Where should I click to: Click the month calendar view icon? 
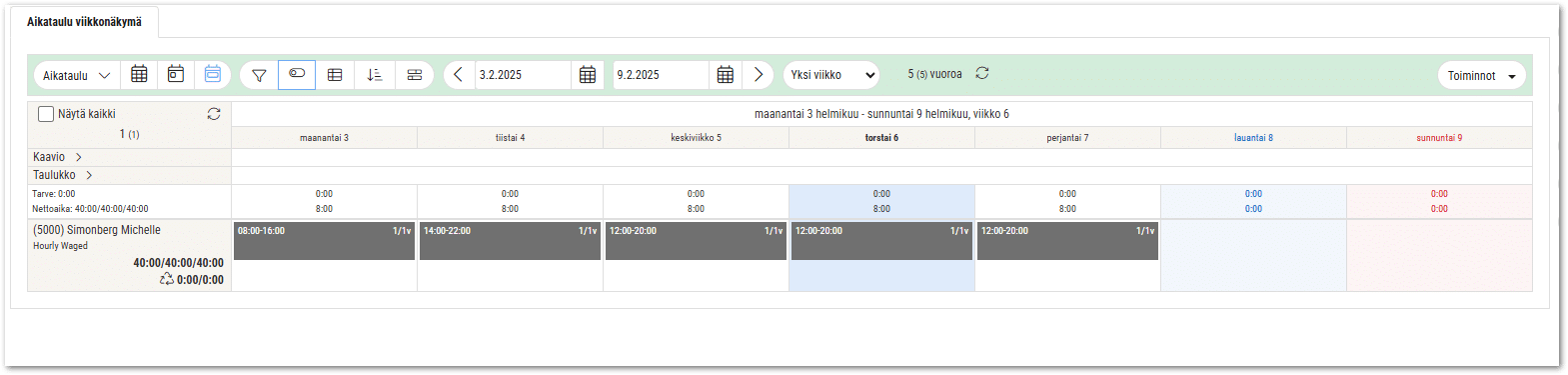pyautogui.click(x=139, y=75)
